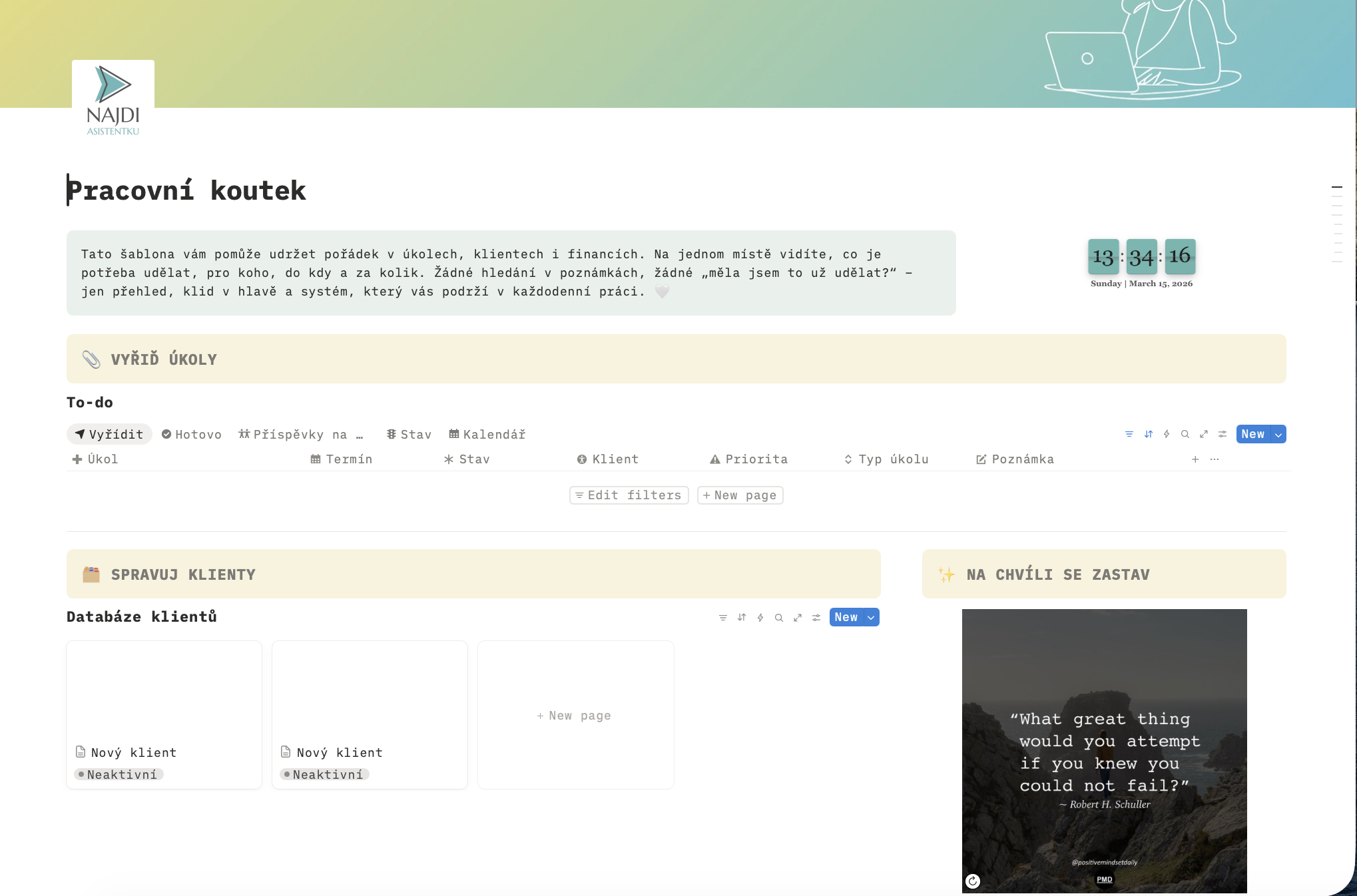Expand Databáze klientů New dropdown arrow
This screenshot has height=896, width=1357.
(x=871, y=618)
